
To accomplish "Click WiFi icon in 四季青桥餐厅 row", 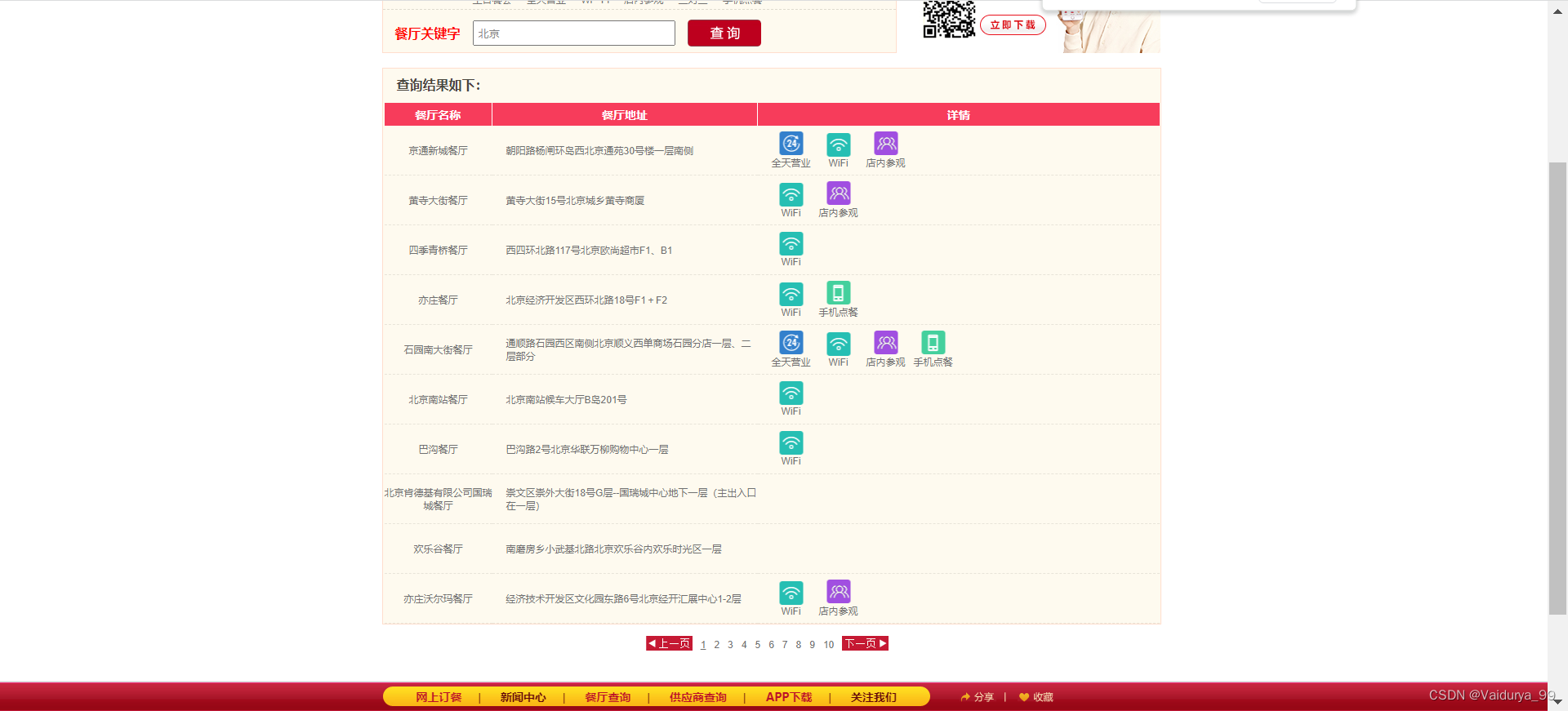I will click(791, 243).
